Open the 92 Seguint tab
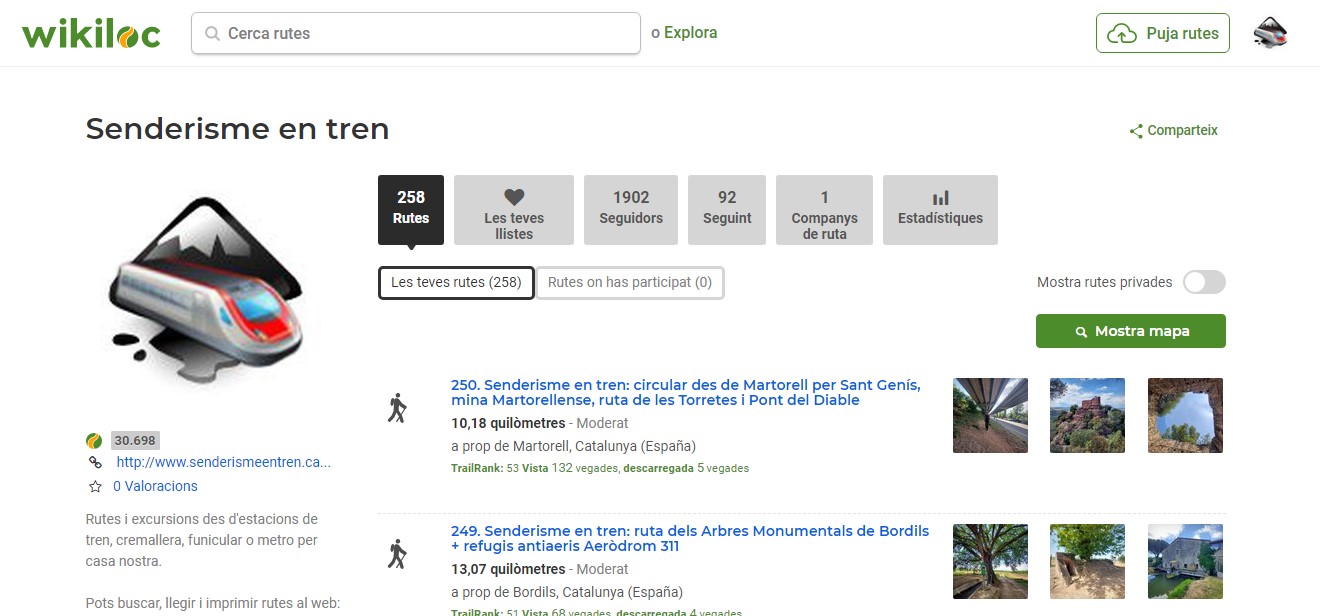 tap(727, 210)
